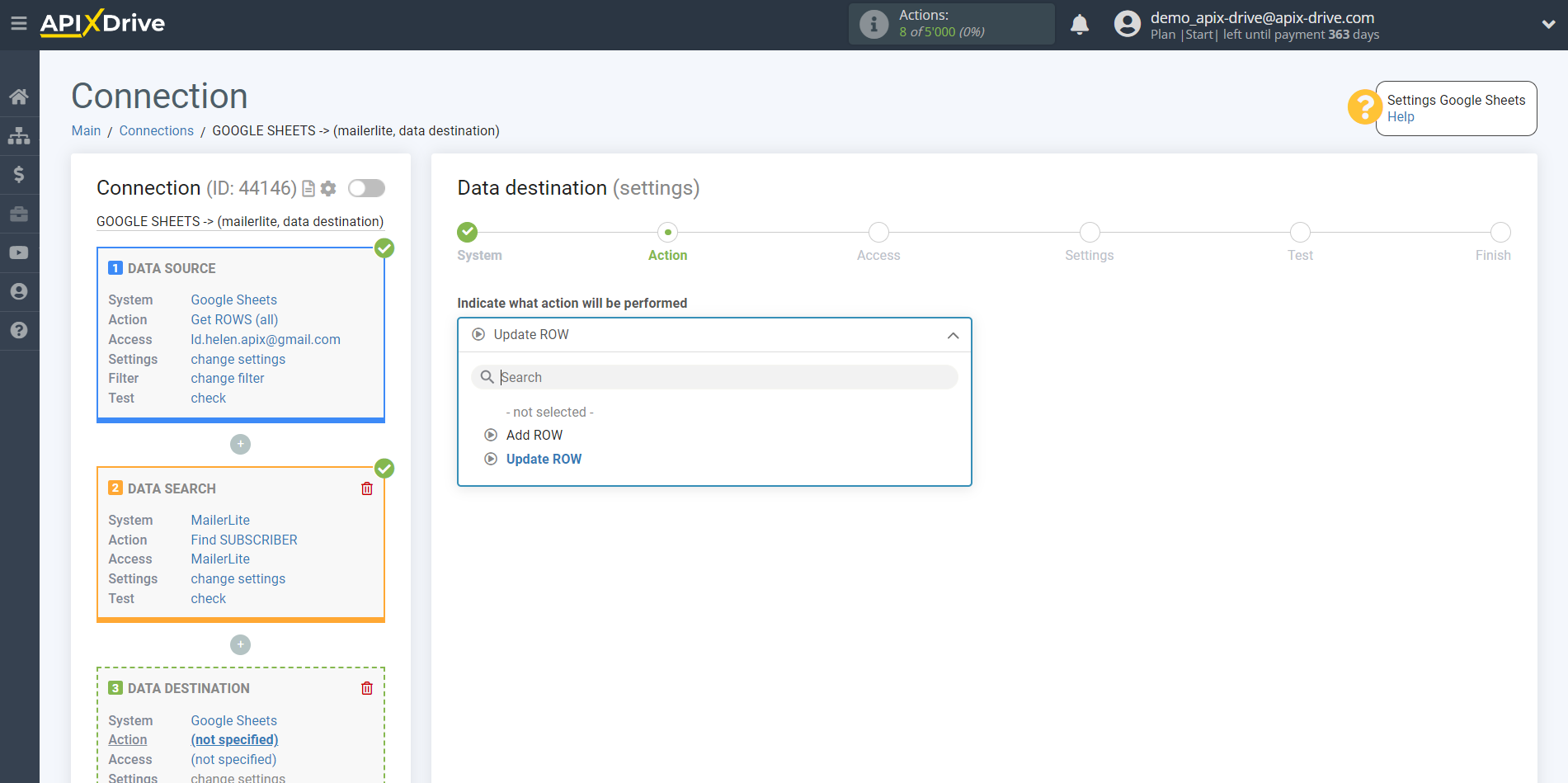Viewport: 1568px width, 783px height.
Task: Click the DATA SEARCH block header
Action: click(172, 488)
